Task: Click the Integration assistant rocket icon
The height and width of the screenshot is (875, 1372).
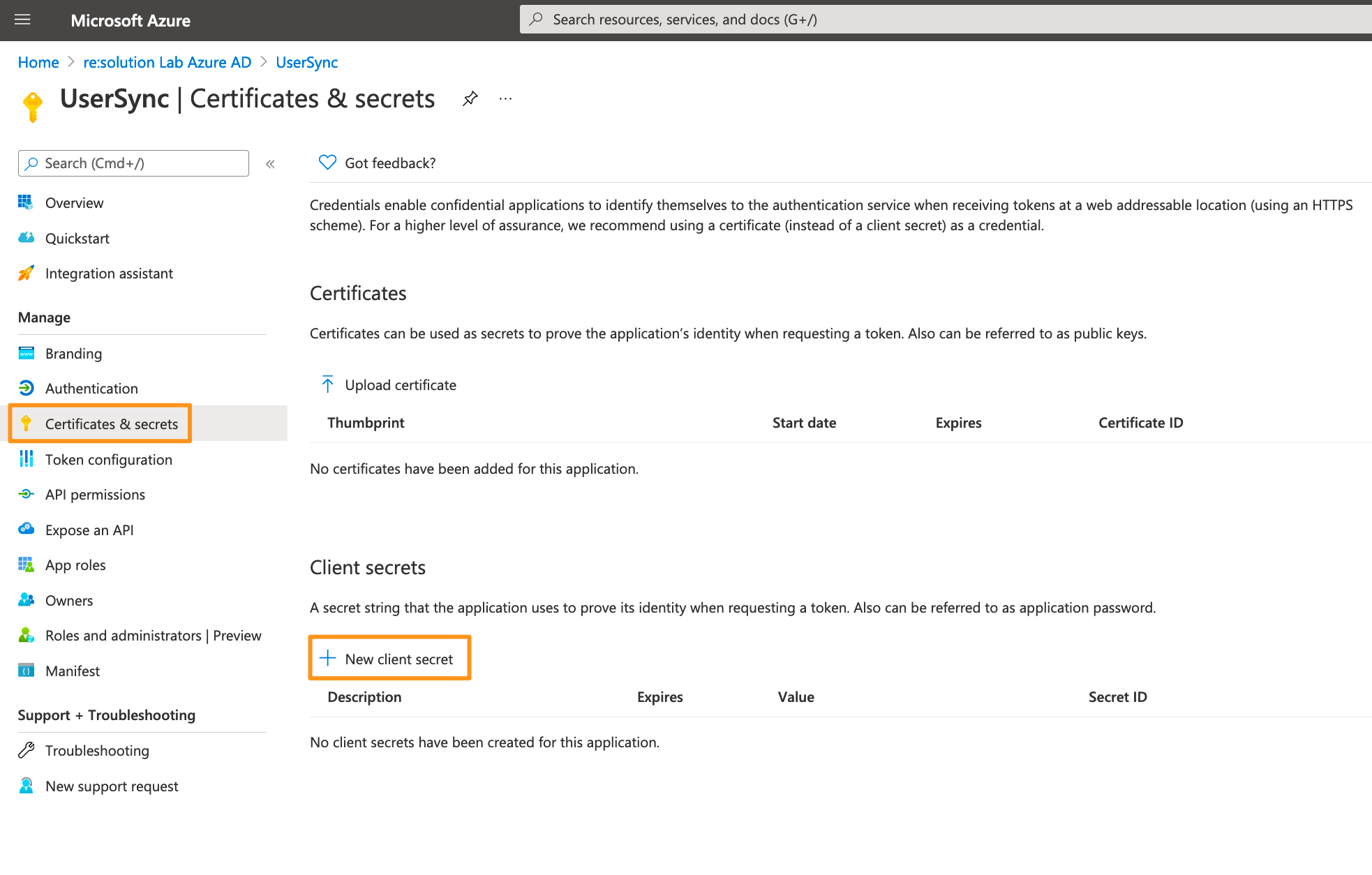Action: (26, 273)
